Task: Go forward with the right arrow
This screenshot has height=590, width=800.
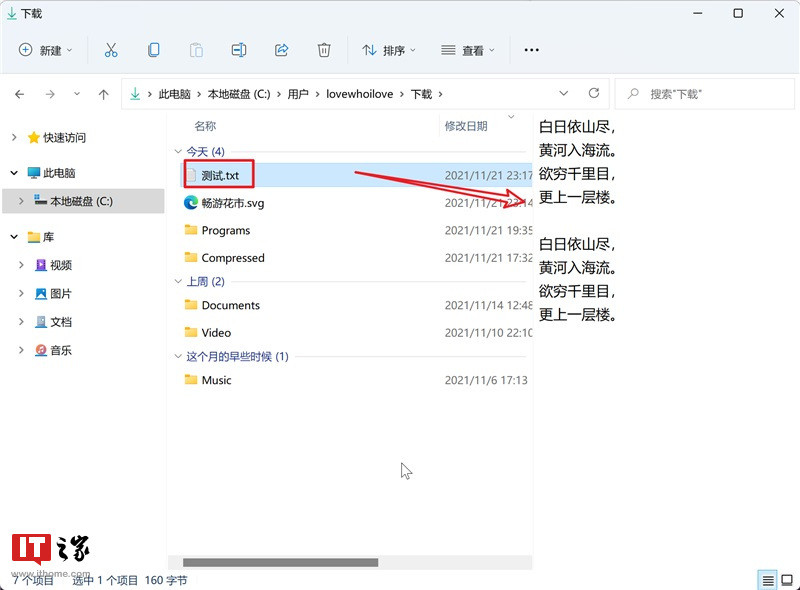Action: 49,94
